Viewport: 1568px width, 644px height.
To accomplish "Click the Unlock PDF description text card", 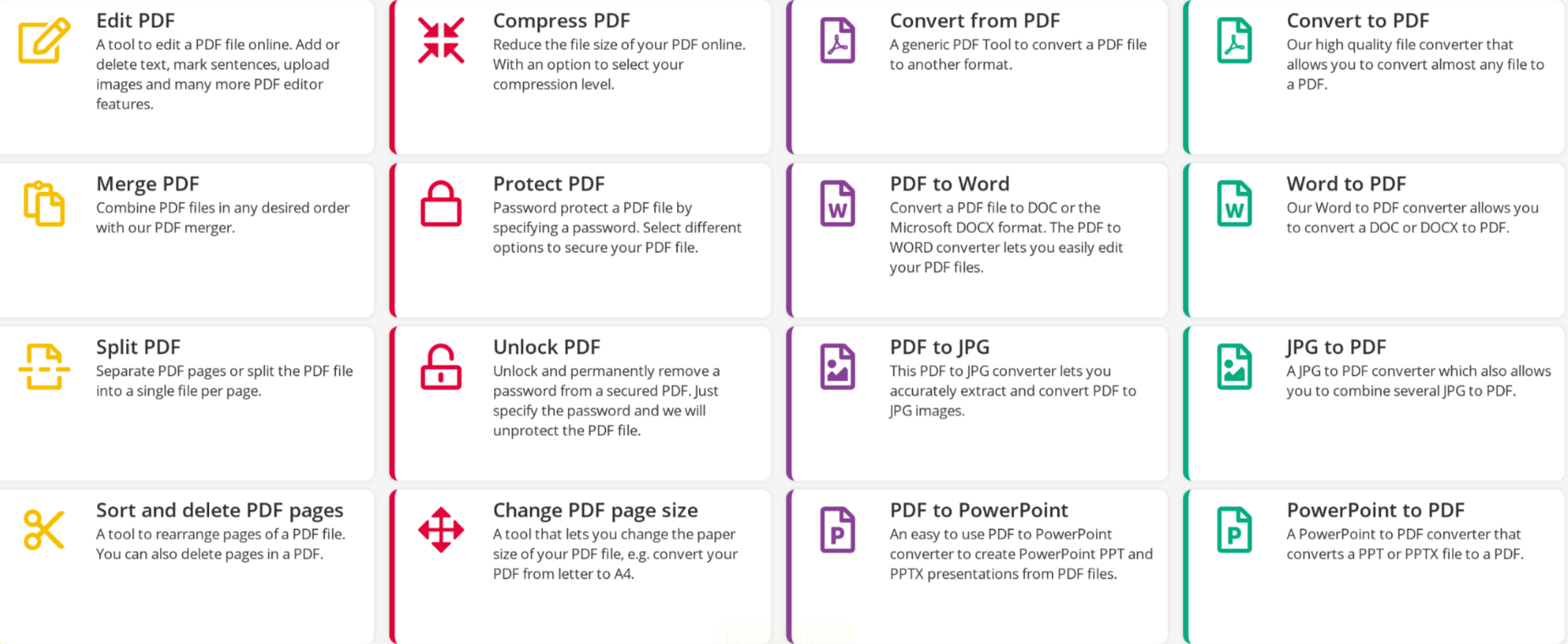I will pyautogui.click(x=607, y=401).
